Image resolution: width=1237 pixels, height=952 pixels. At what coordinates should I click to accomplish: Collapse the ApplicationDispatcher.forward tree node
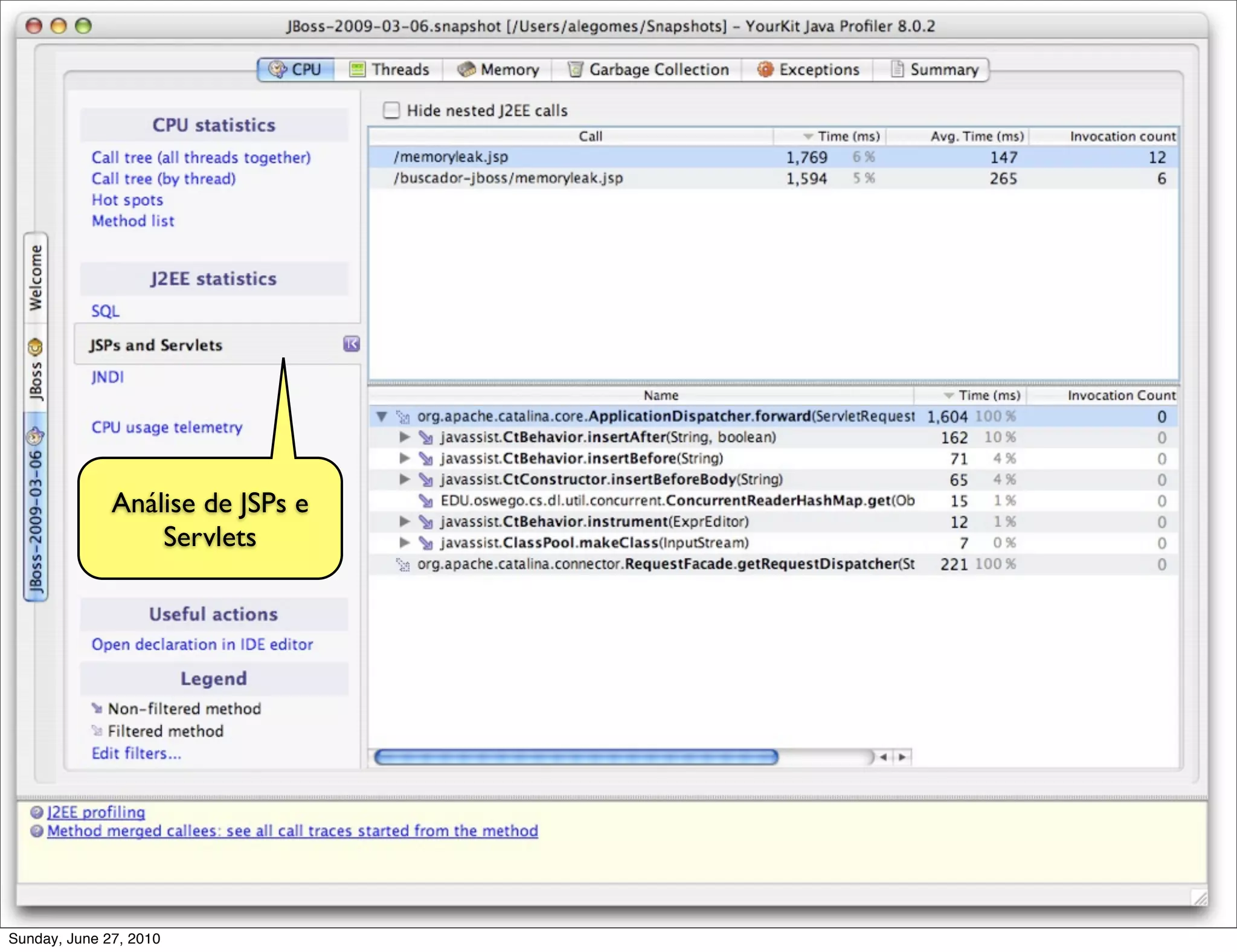click(382, 416)
